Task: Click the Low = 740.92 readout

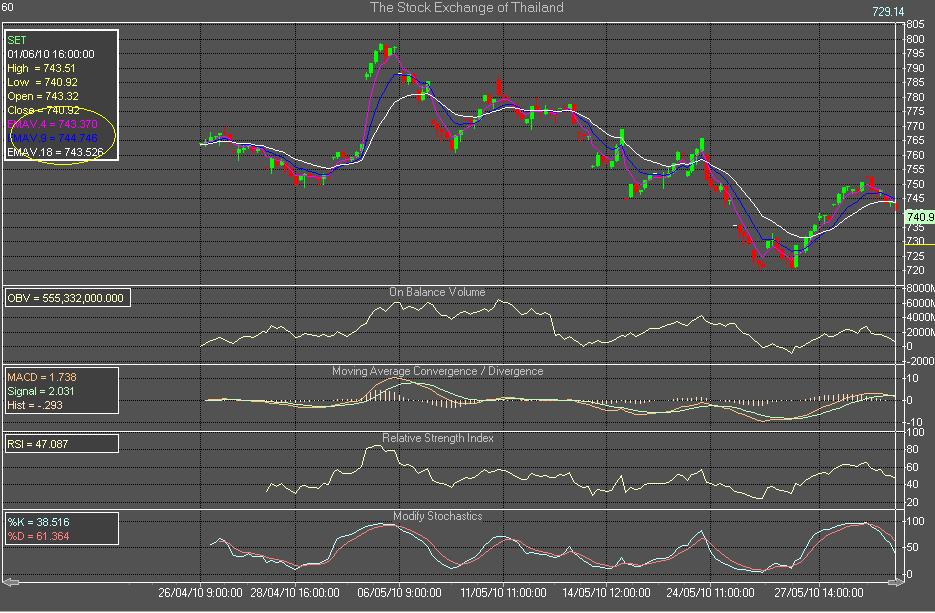Action: point(42,82)
